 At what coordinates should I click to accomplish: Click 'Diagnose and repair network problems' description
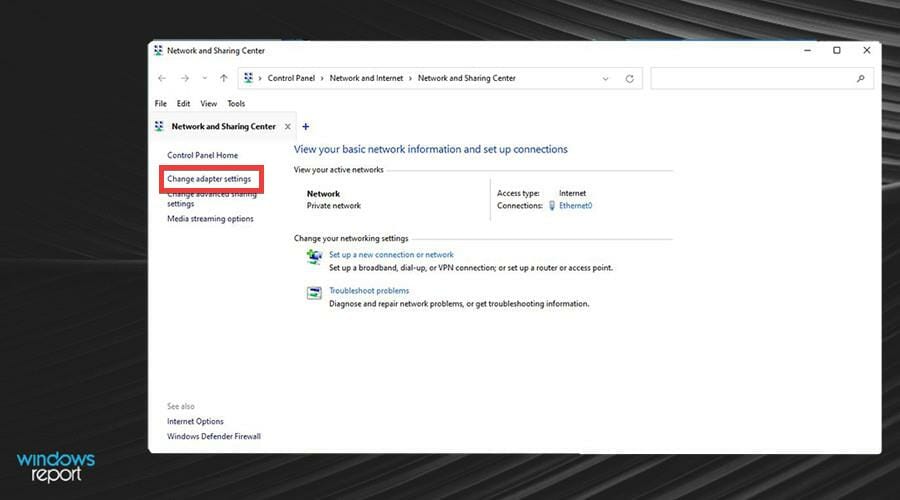pyautogui.click(x=459, y=304)
